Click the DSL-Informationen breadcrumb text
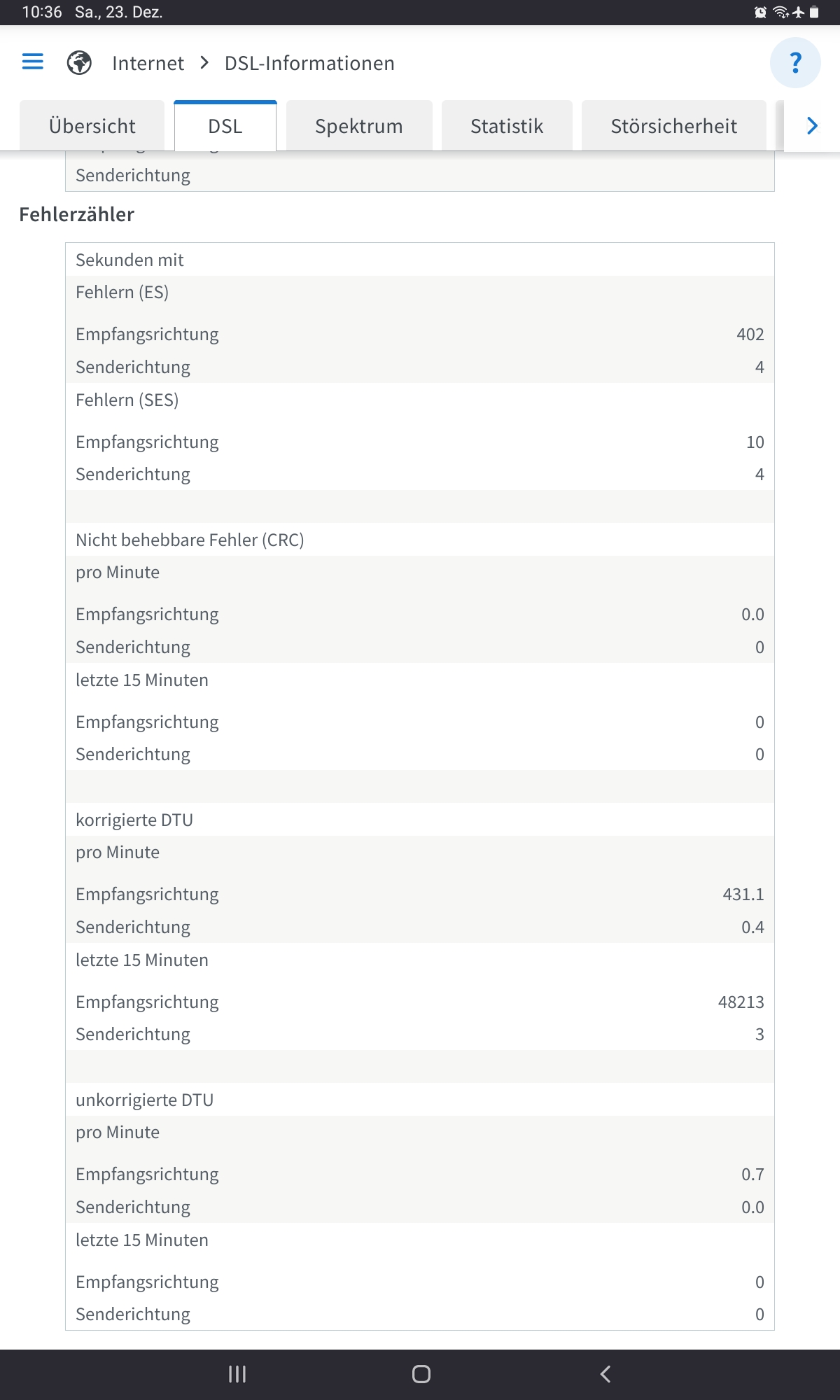The height and width of the screenshot is (1400, 840). pyautogui.click(x=308, y=62)
